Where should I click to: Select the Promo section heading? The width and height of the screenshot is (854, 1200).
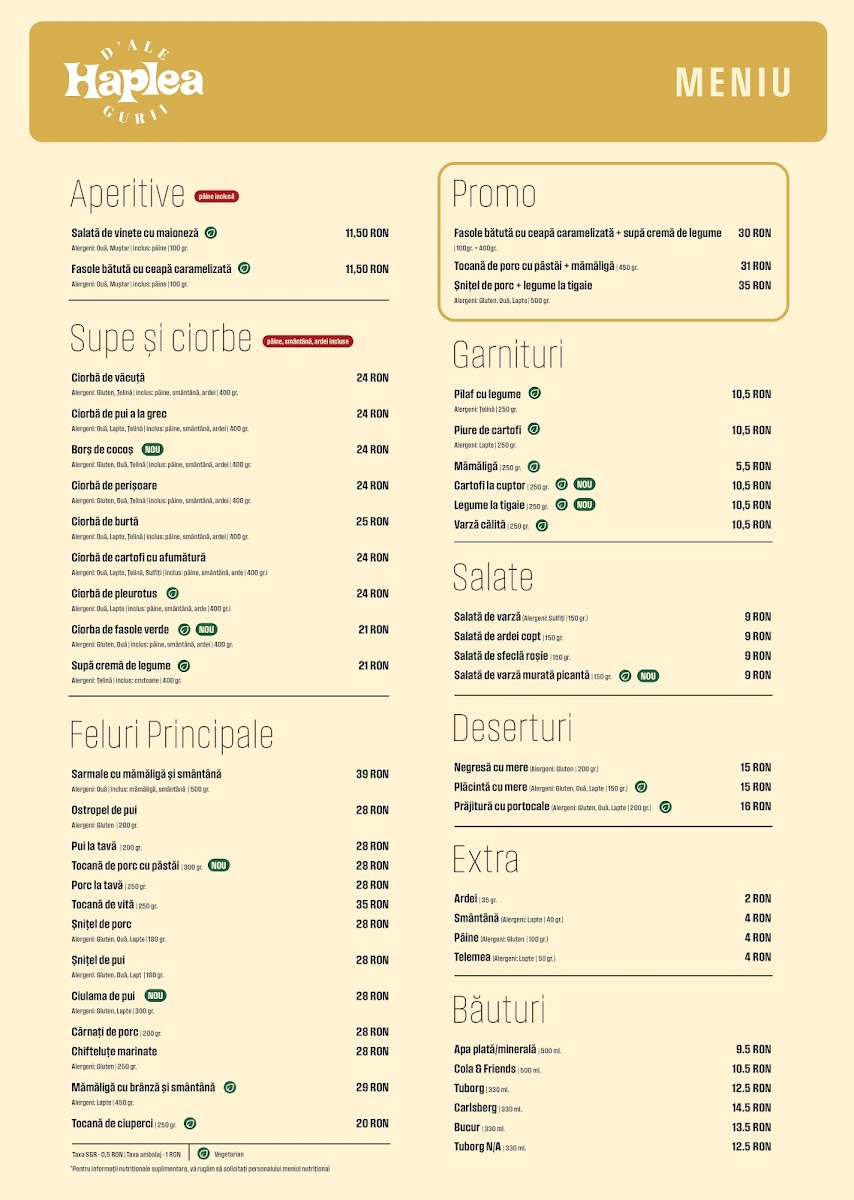[494, 193]
